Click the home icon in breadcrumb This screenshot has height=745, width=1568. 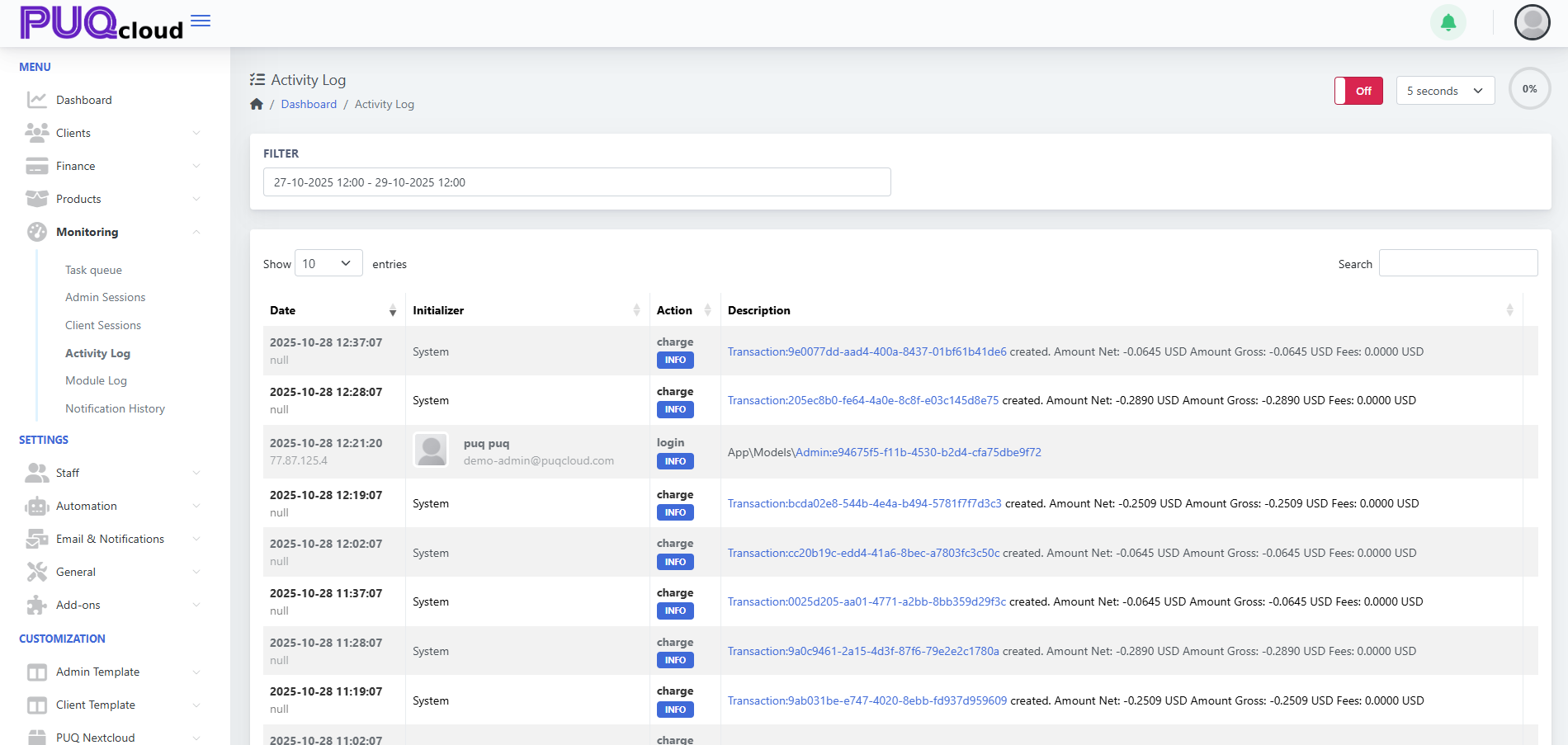click(x=257, y=104)
